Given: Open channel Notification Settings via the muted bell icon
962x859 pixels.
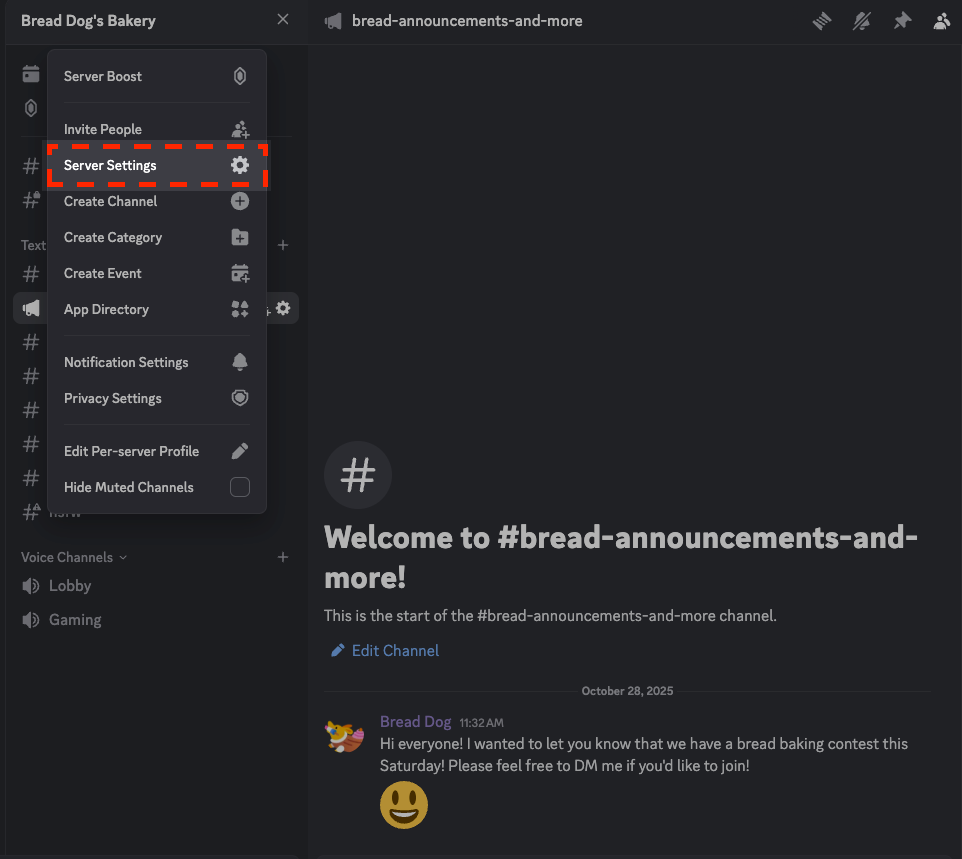Looking at the screenshot, I should pos(862,20).
